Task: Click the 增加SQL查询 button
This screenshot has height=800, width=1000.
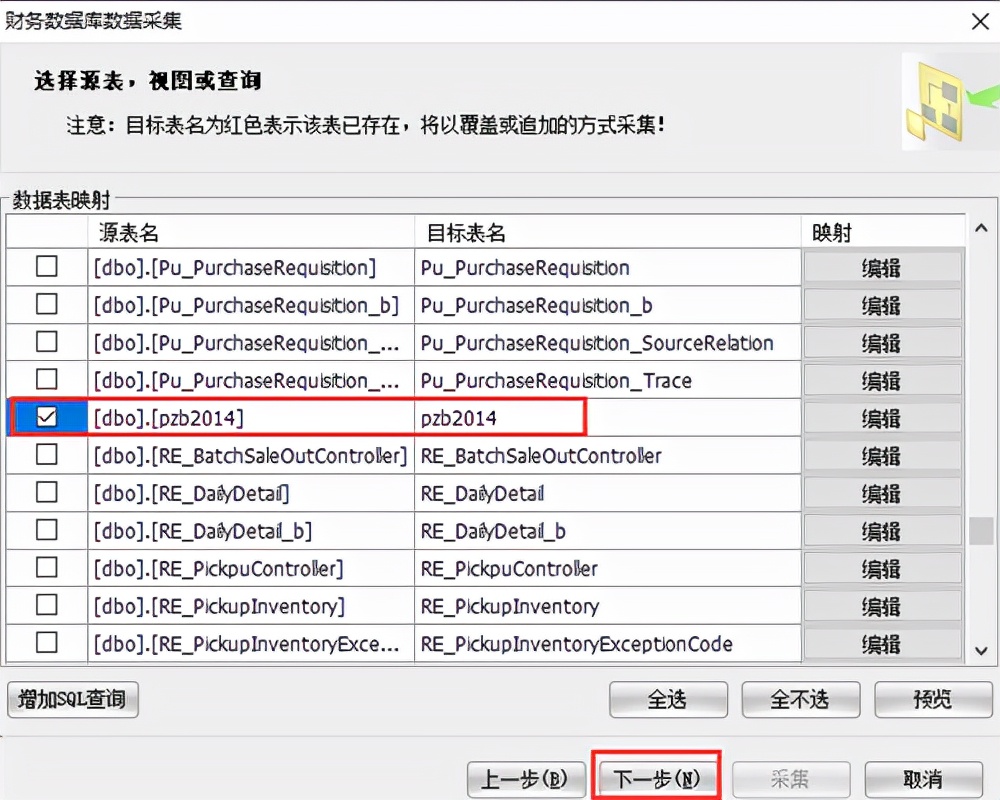Action: [x=72, y=699]
